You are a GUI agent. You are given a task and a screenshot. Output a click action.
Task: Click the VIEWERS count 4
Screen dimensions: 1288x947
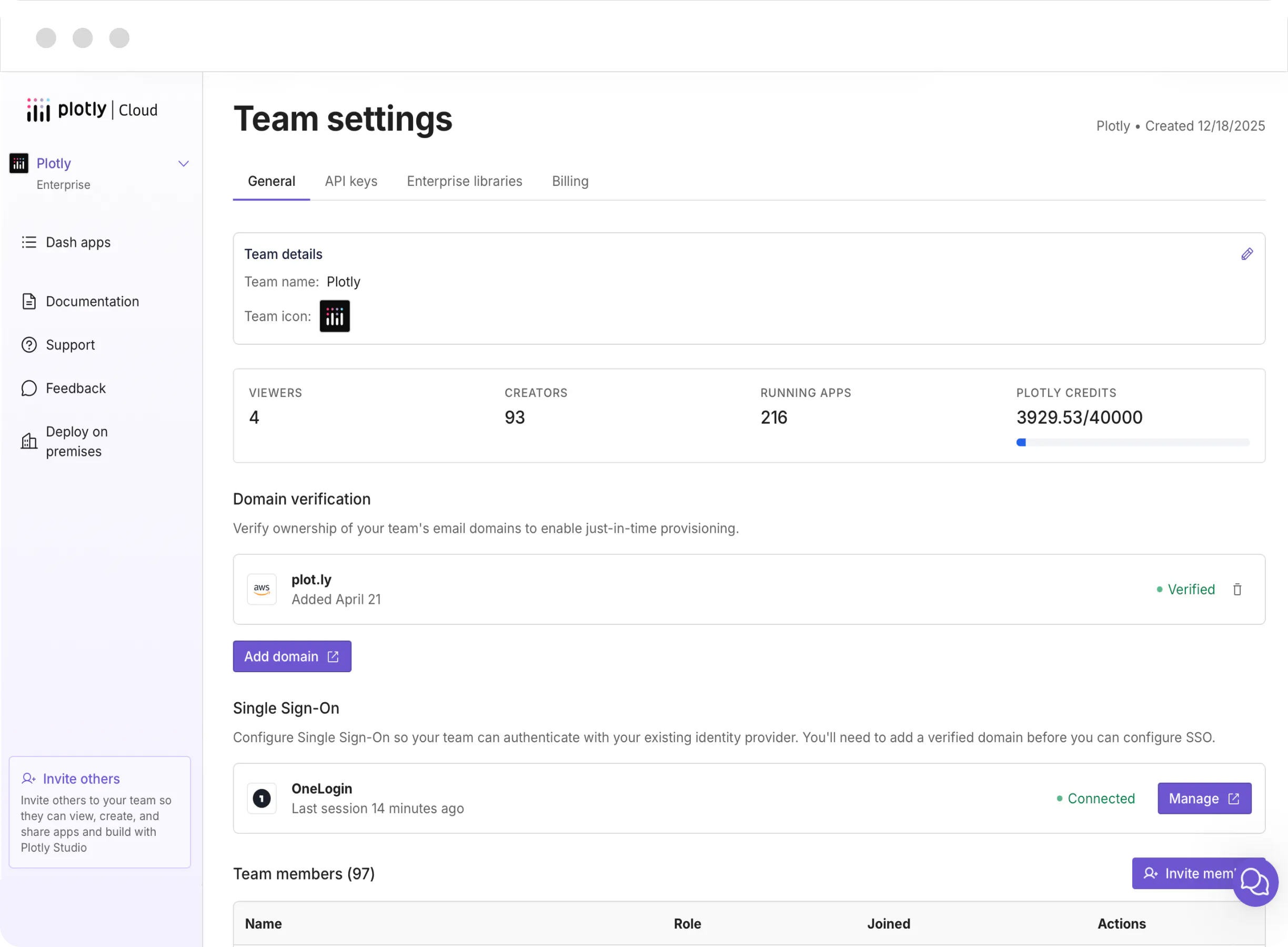pos(254,417)
